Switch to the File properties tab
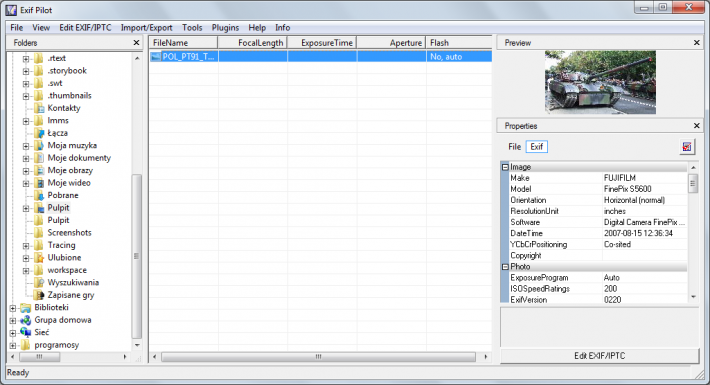The image size is (710, 385). [x=514, y=147]
